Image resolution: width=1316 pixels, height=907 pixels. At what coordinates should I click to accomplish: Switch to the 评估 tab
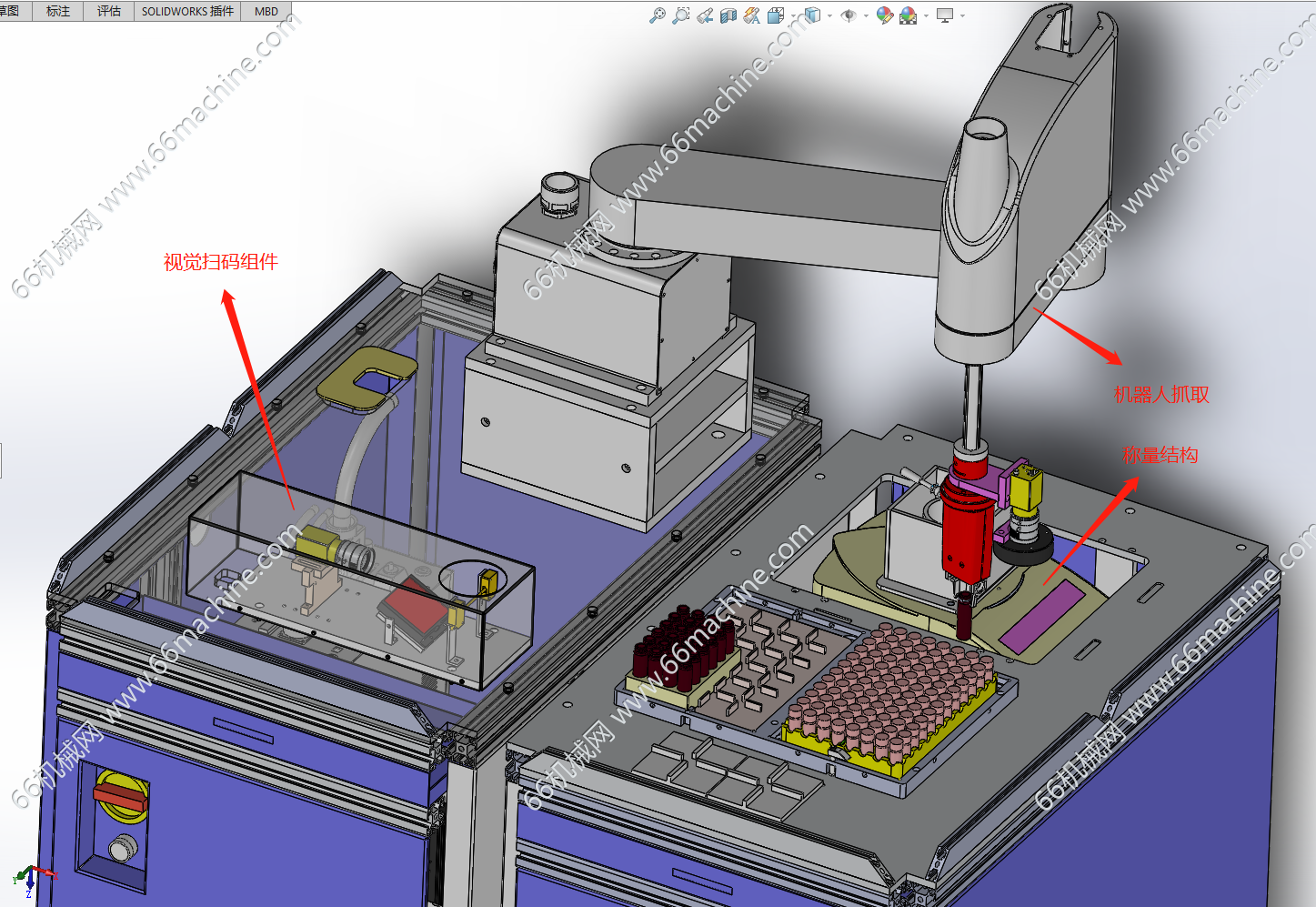tap(109, 11)
